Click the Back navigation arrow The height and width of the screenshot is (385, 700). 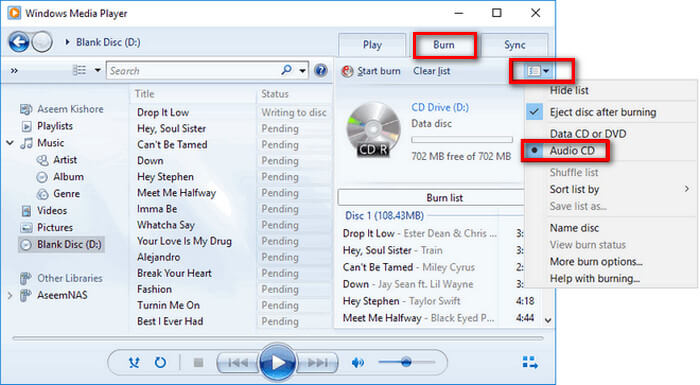pyautogui.click(x=19, y=42)
